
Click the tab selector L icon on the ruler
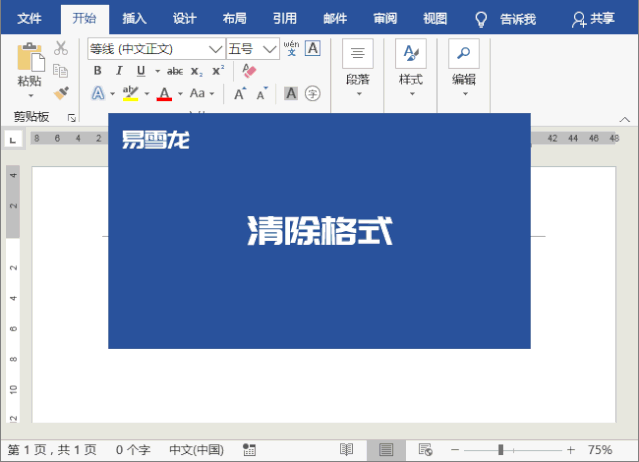pos(13,140)
